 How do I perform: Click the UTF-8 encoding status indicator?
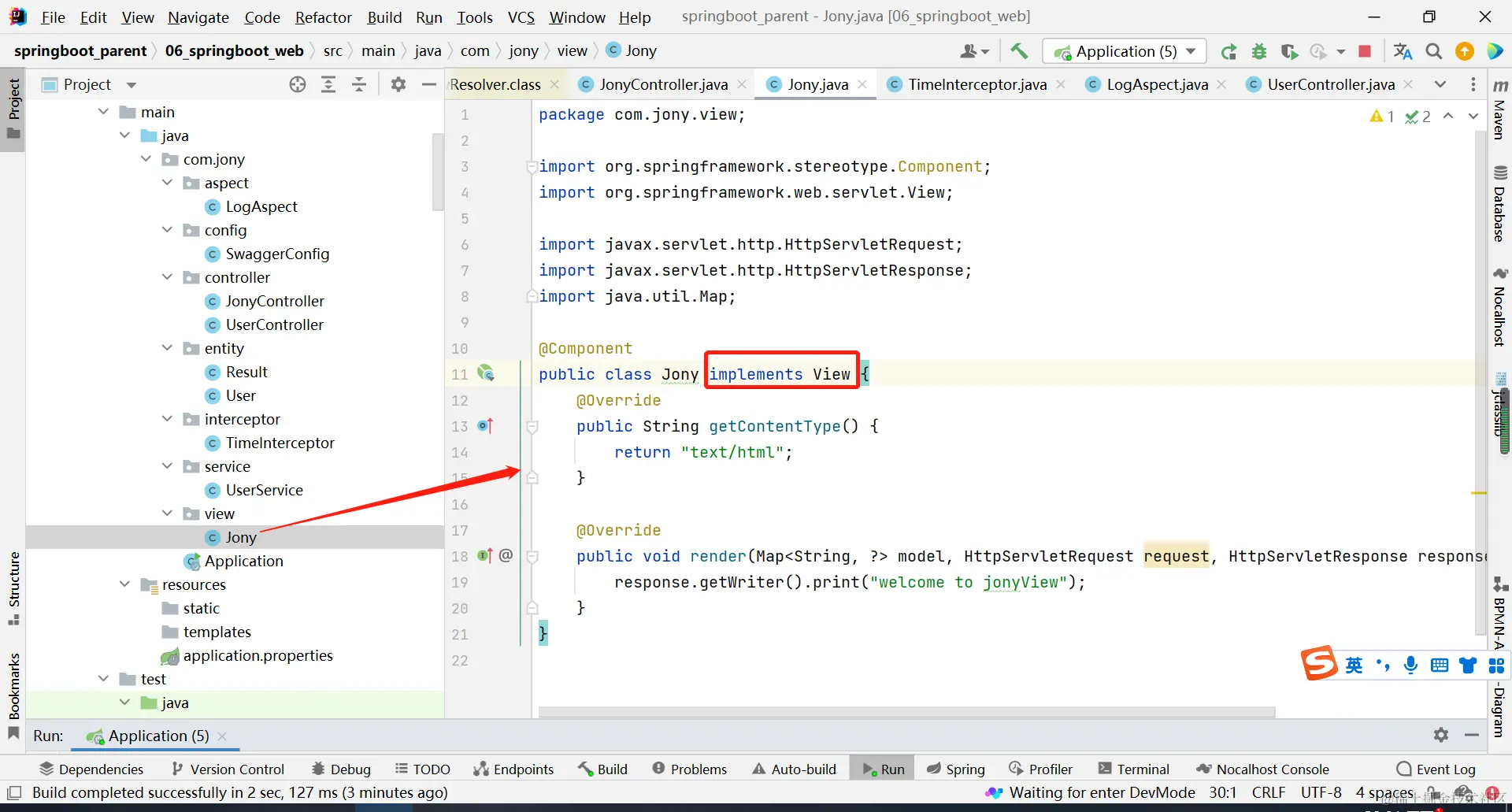coord(1321,792)
